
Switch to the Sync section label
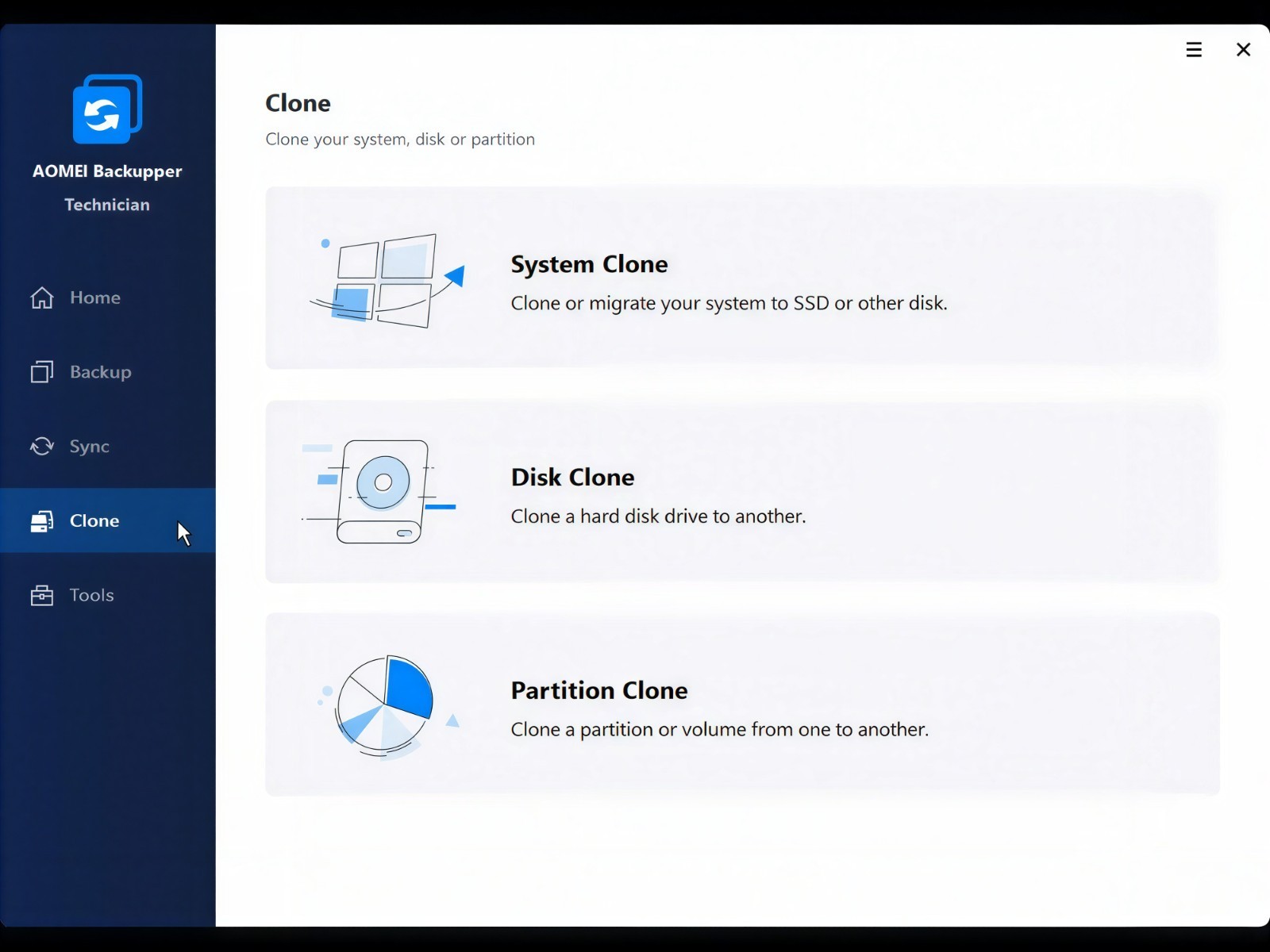point(90,447)
